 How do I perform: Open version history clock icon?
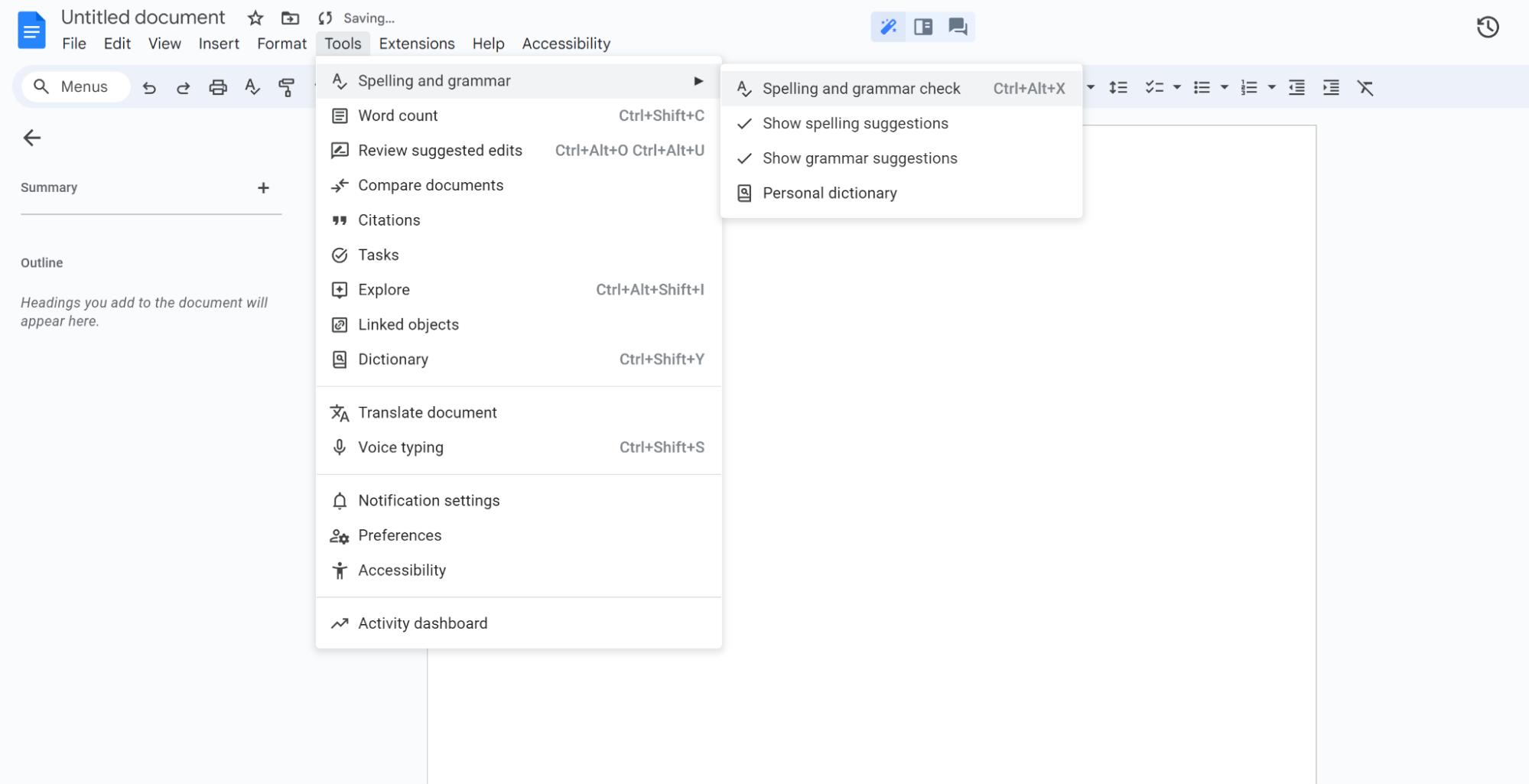(1487, 28)
